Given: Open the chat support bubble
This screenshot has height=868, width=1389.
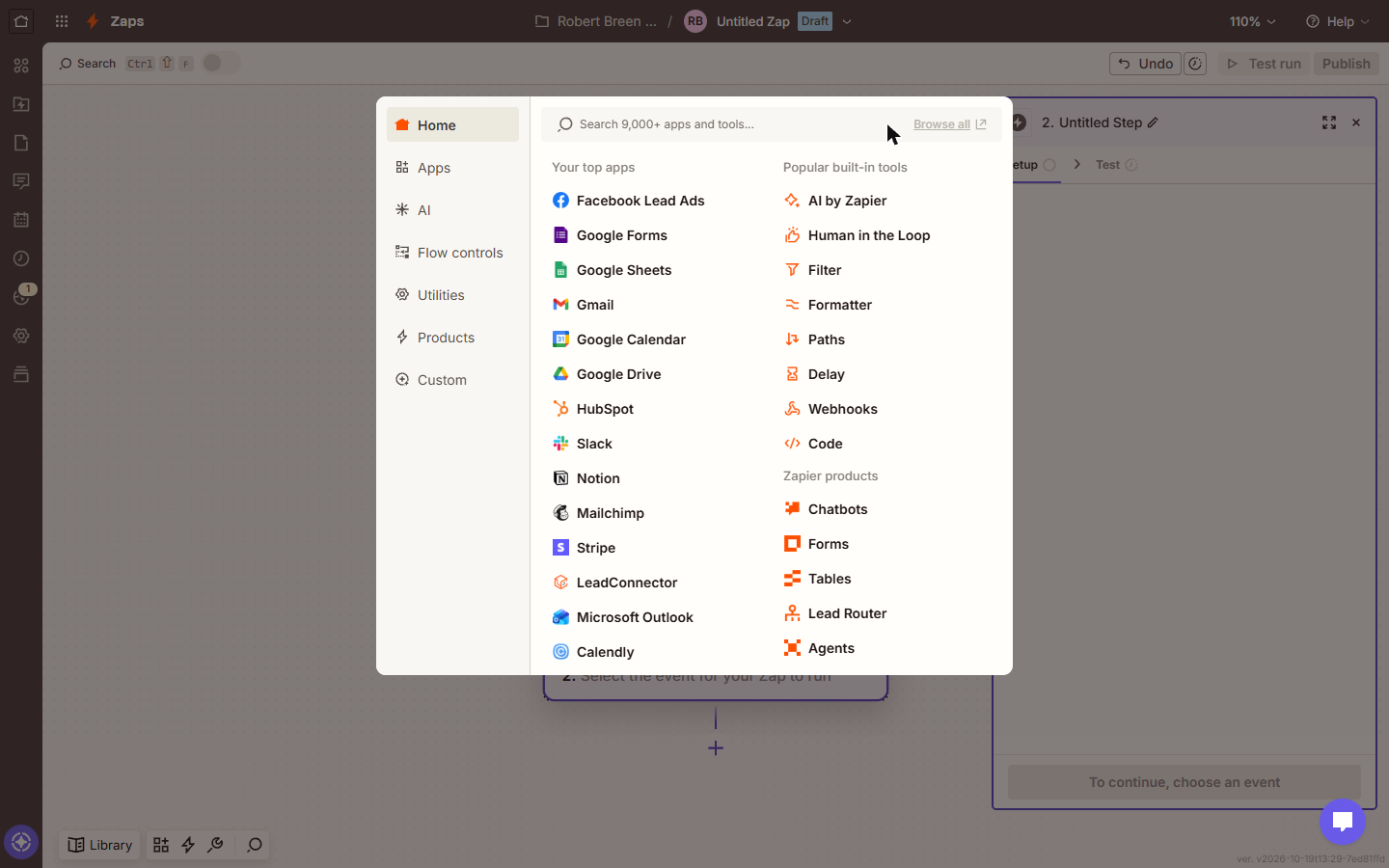Looking at the screenshot, I should (x=1342, y=822).
